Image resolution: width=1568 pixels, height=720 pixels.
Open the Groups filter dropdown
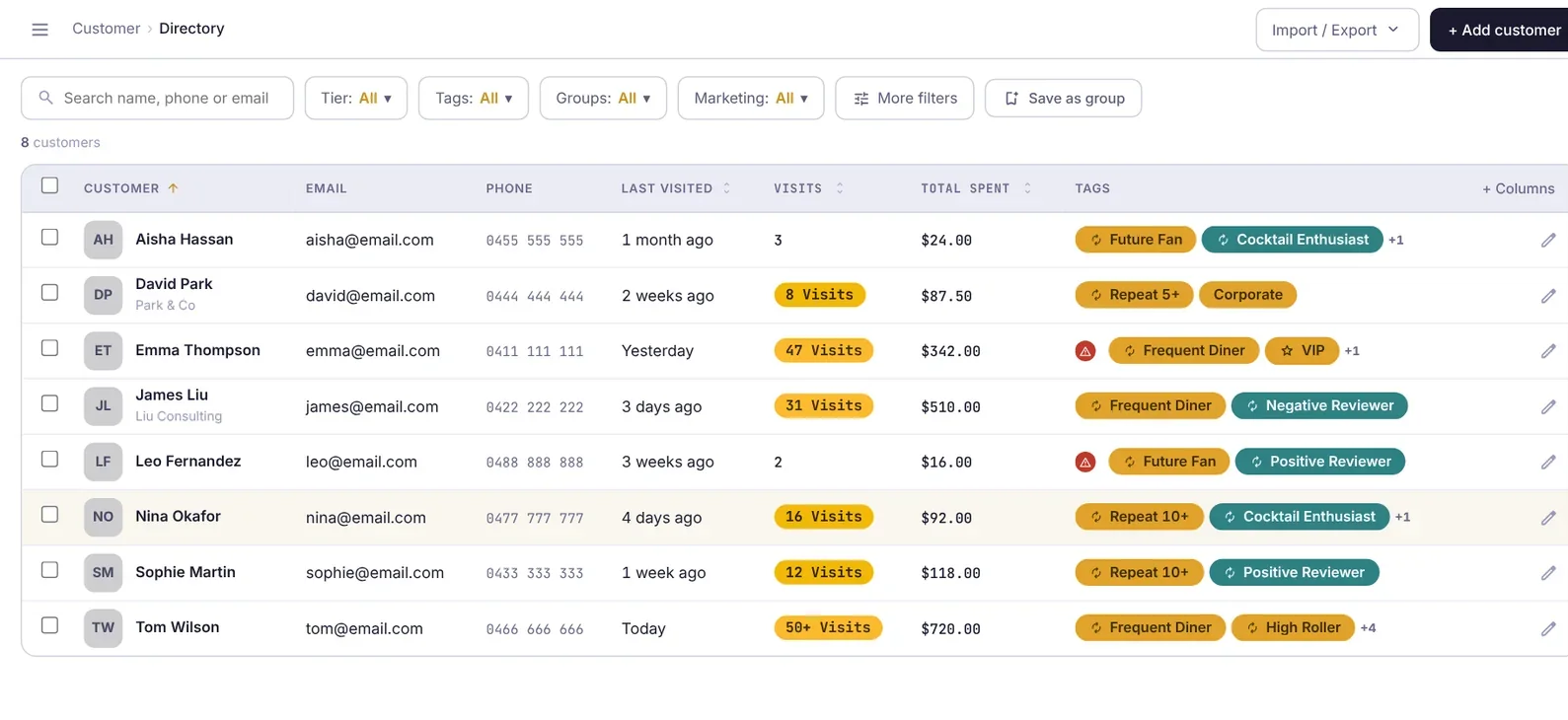(x=603, y=99)
